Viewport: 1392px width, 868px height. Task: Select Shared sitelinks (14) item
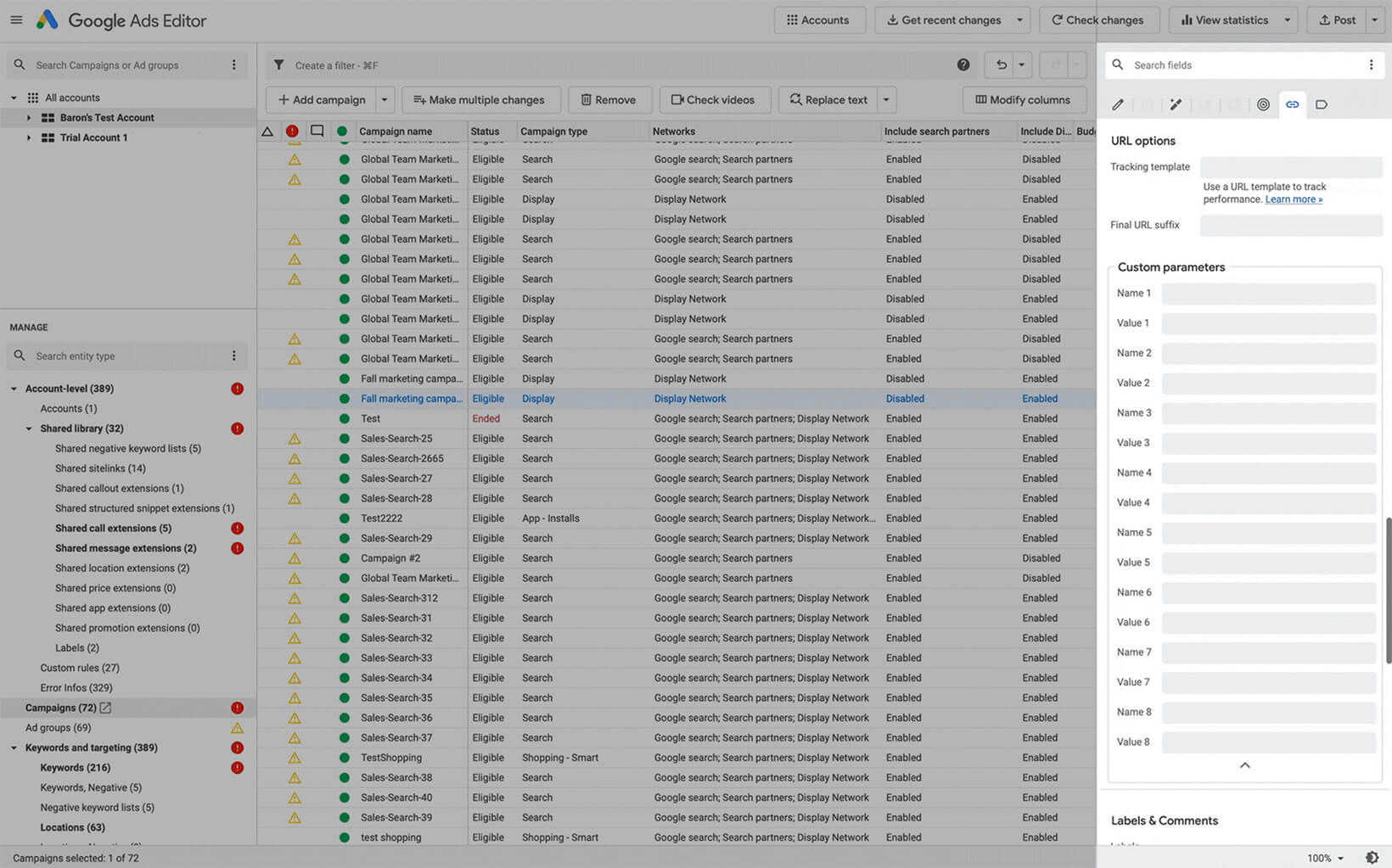(x=100, y=468)
